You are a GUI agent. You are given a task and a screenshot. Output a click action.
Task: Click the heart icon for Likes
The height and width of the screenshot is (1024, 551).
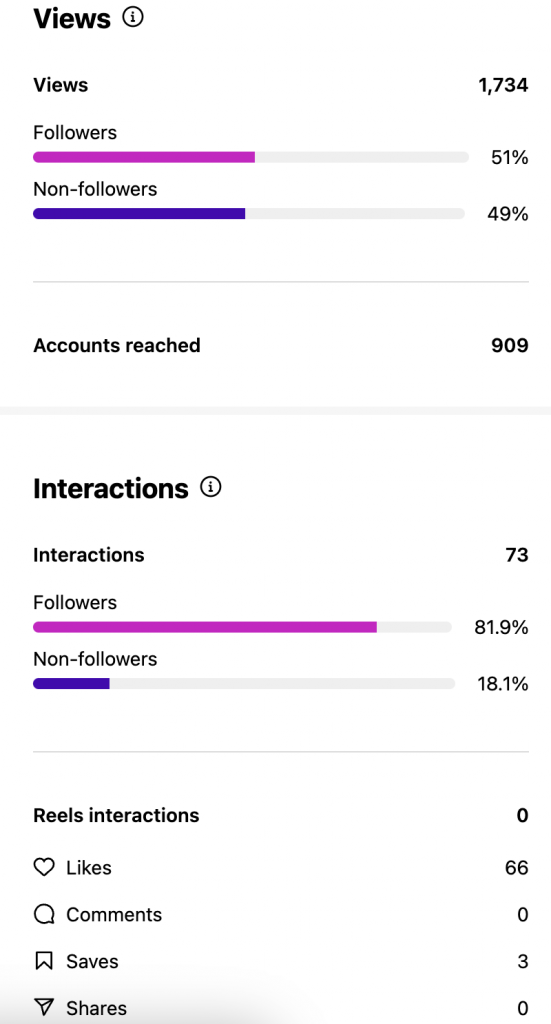pos(44,867)
